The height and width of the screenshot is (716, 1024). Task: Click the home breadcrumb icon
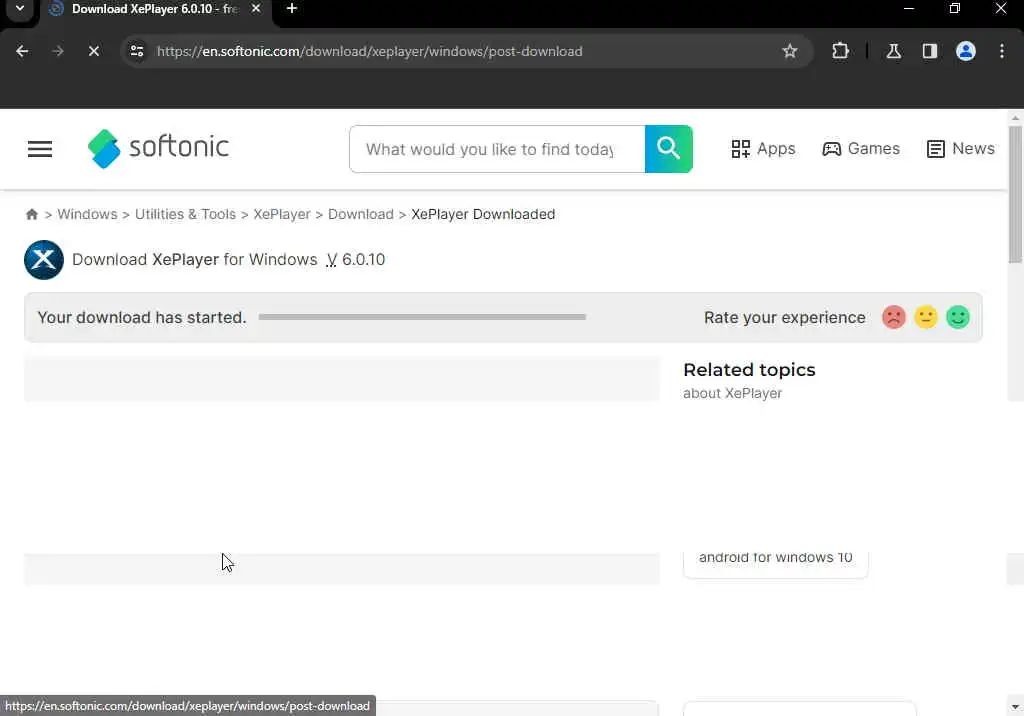click(x=31, y=214)
